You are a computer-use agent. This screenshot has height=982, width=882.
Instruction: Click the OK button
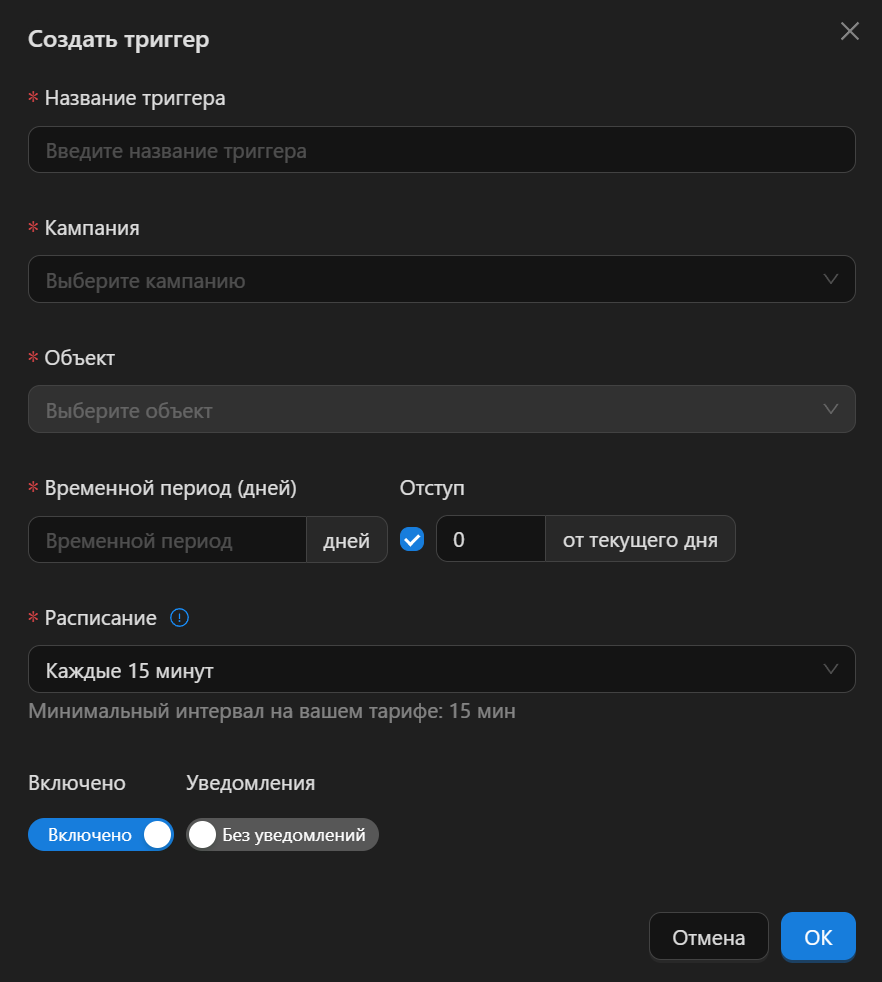tap(818, 937)
